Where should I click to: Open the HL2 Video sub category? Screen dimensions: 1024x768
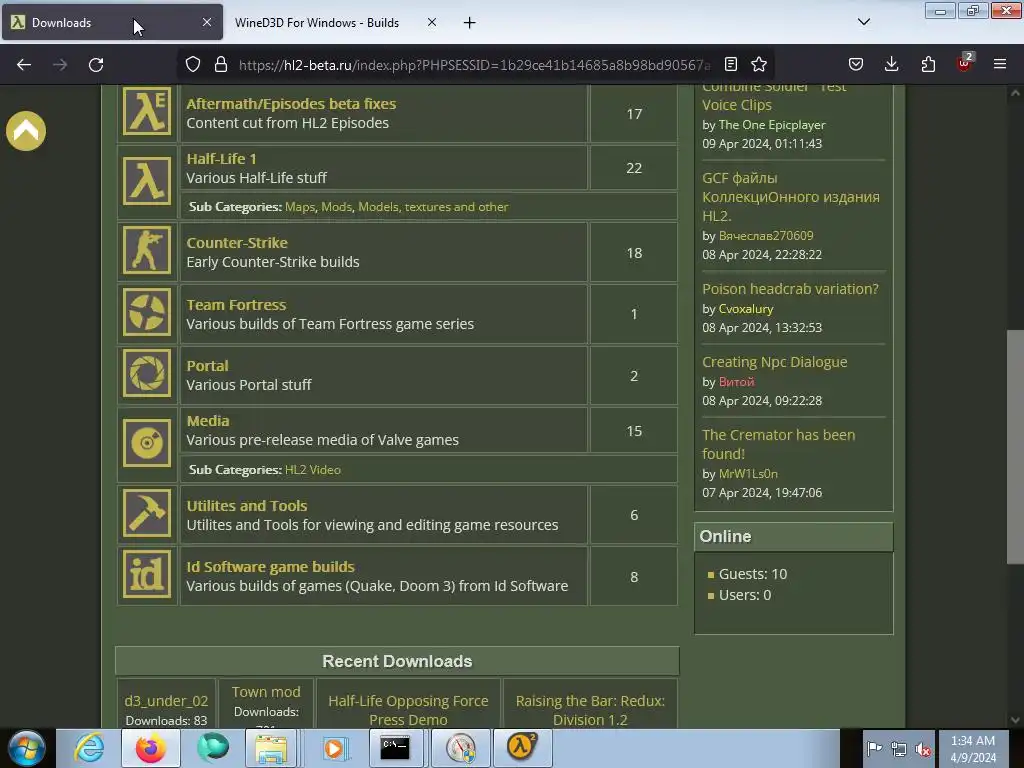(313, 470)
